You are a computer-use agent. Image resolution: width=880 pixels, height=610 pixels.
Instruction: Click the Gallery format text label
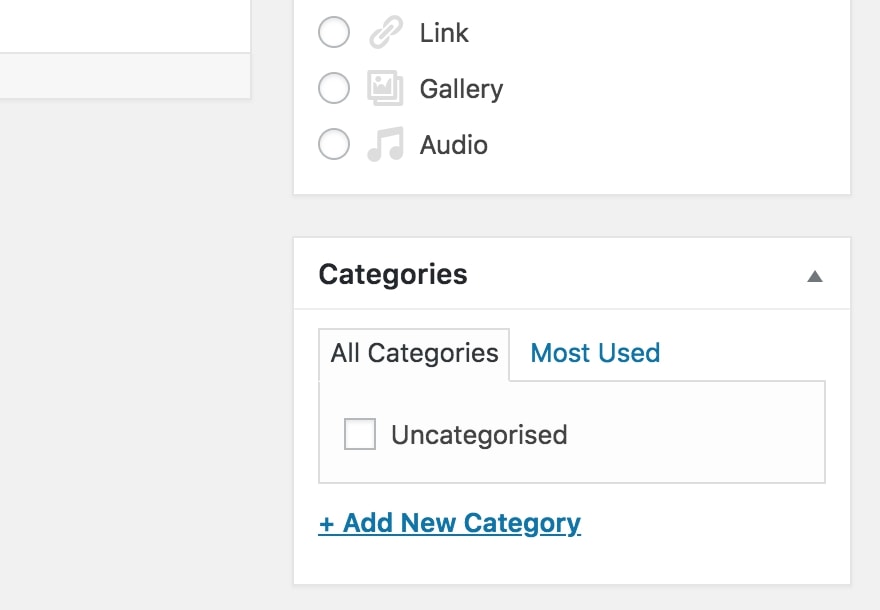click(x=461, y=89)
